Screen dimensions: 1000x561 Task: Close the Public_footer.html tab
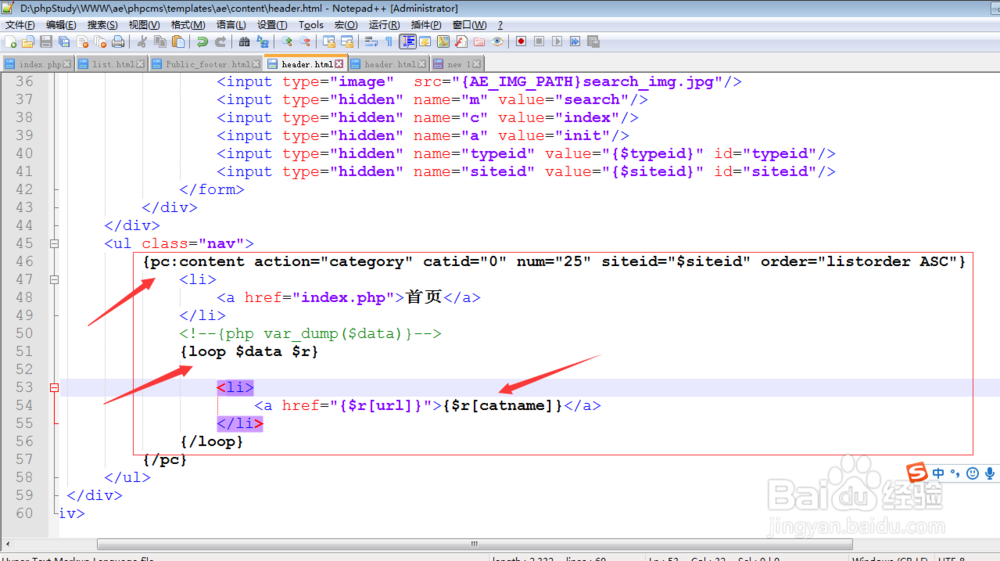click(x=256, y=64)
